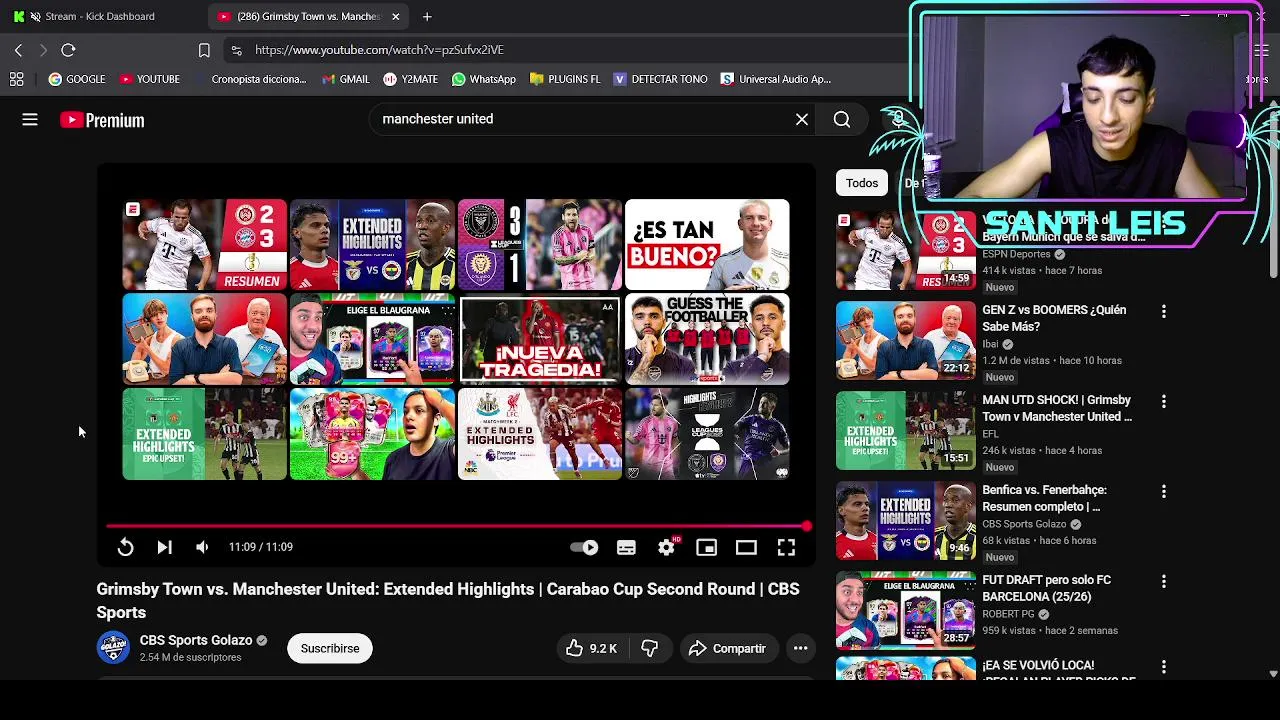Bookmark this page icon
Screen dimensions: 1280x720
[204, 50]
